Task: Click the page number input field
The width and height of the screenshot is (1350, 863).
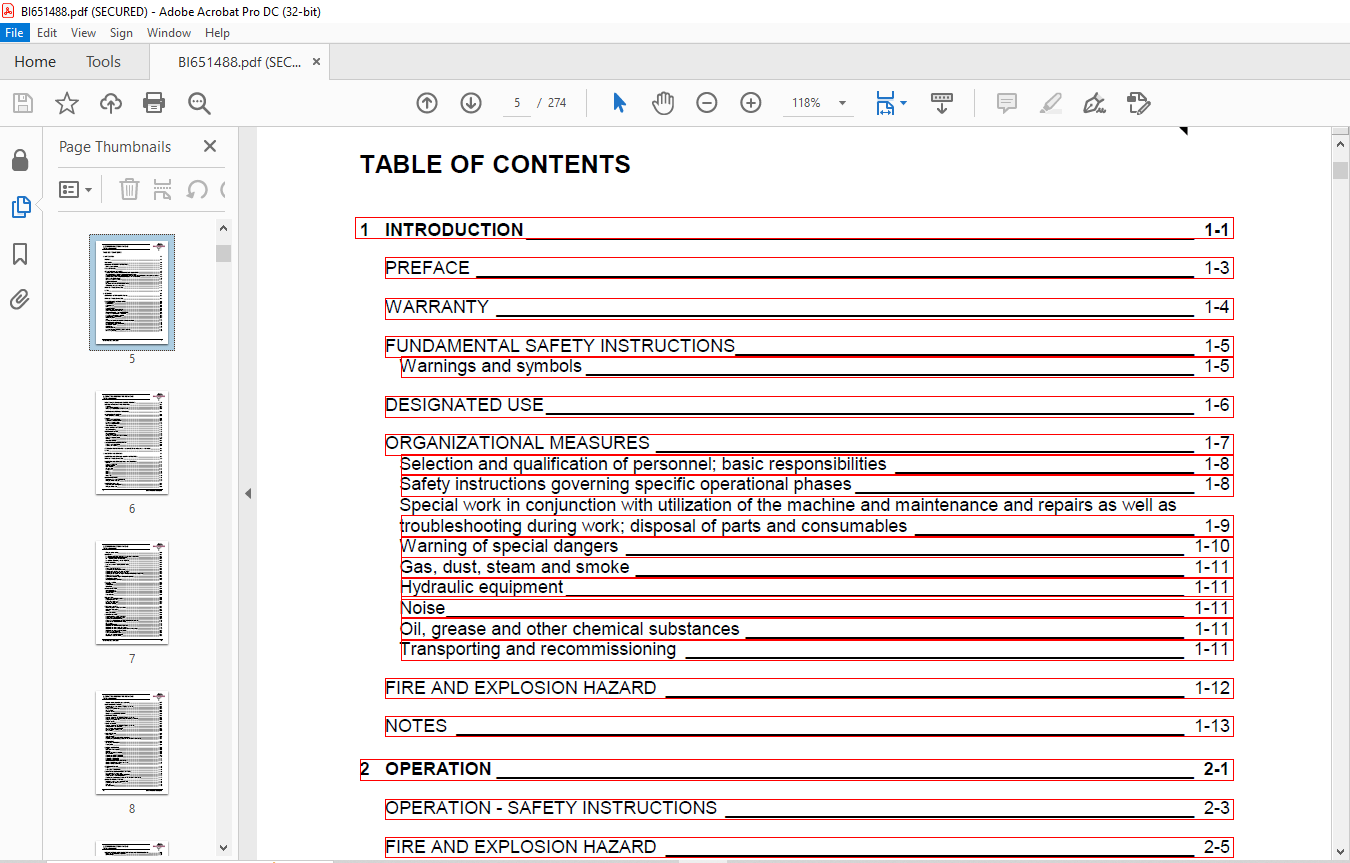Action: tap(517, 103)
